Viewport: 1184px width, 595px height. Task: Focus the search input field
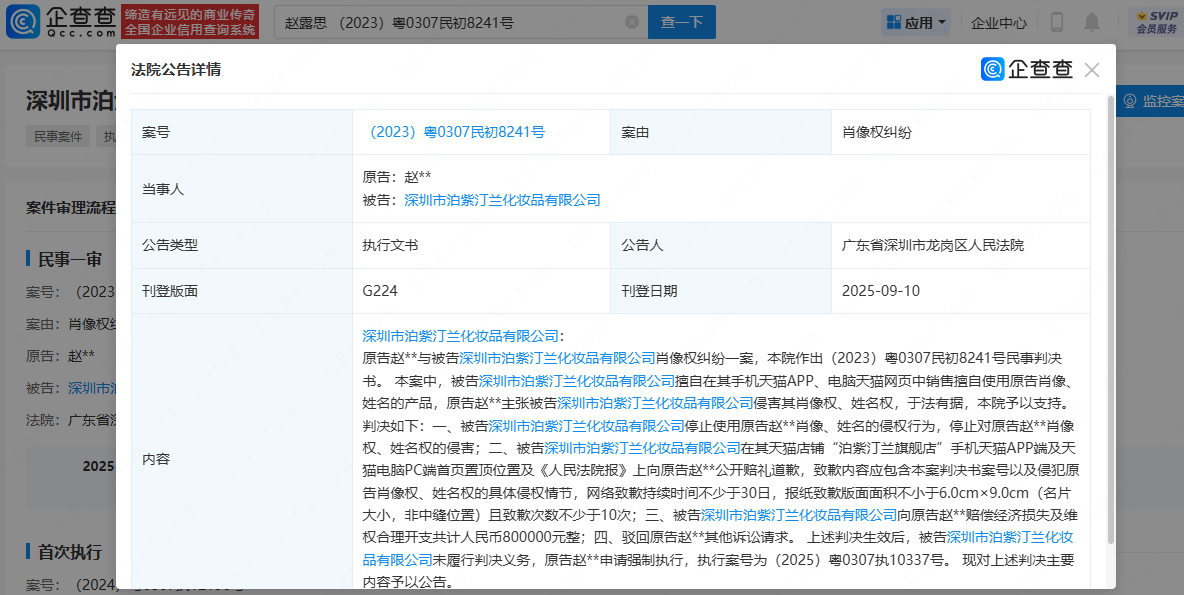pyautogui.click(x=461, y=23)
